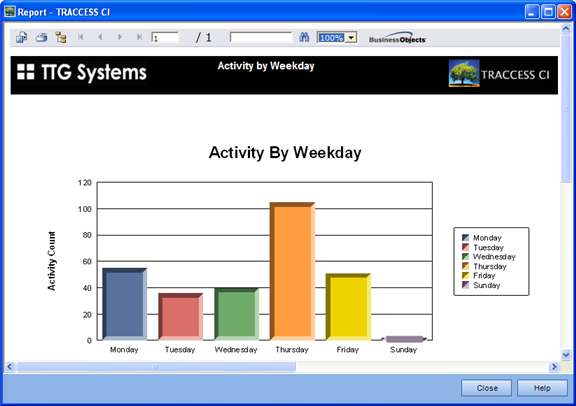576x406 pixels.
Task: Go to first page arrow
Action: (81, 37)
